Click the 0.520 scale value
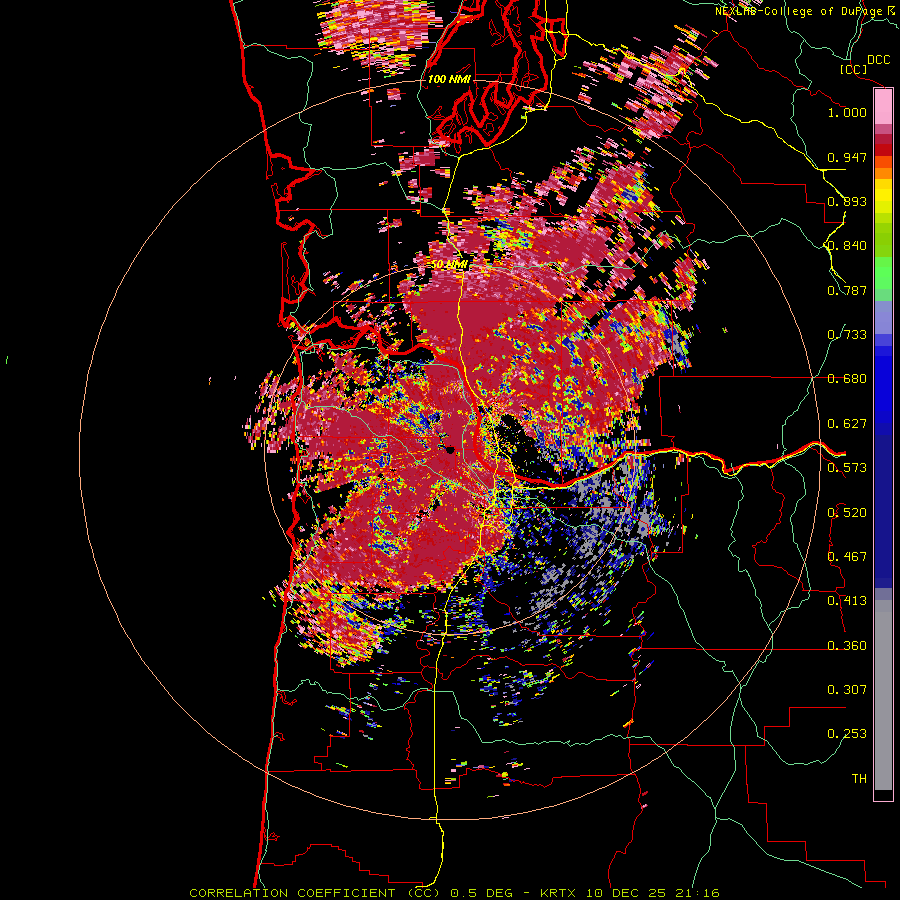900x900 pixels. 847,513
